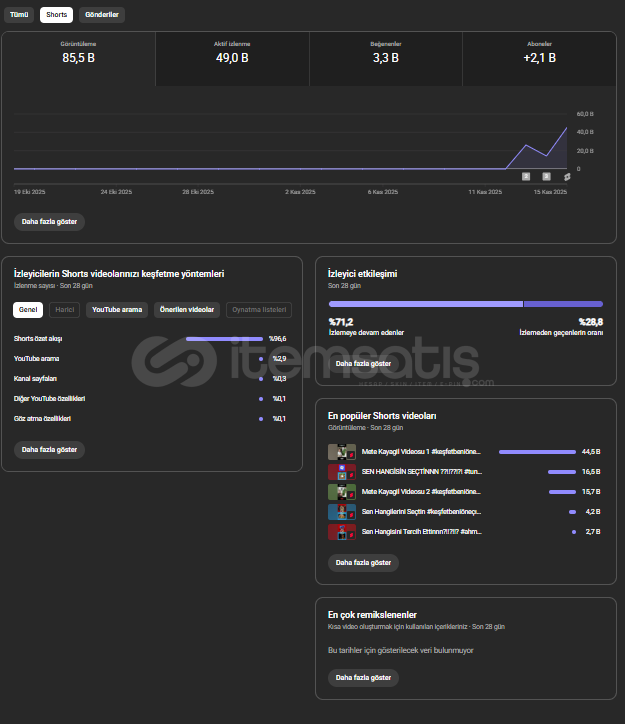Select the YouTube arama filter chip
The height and width of the screenshot is (724, 625).
(118, 310)
